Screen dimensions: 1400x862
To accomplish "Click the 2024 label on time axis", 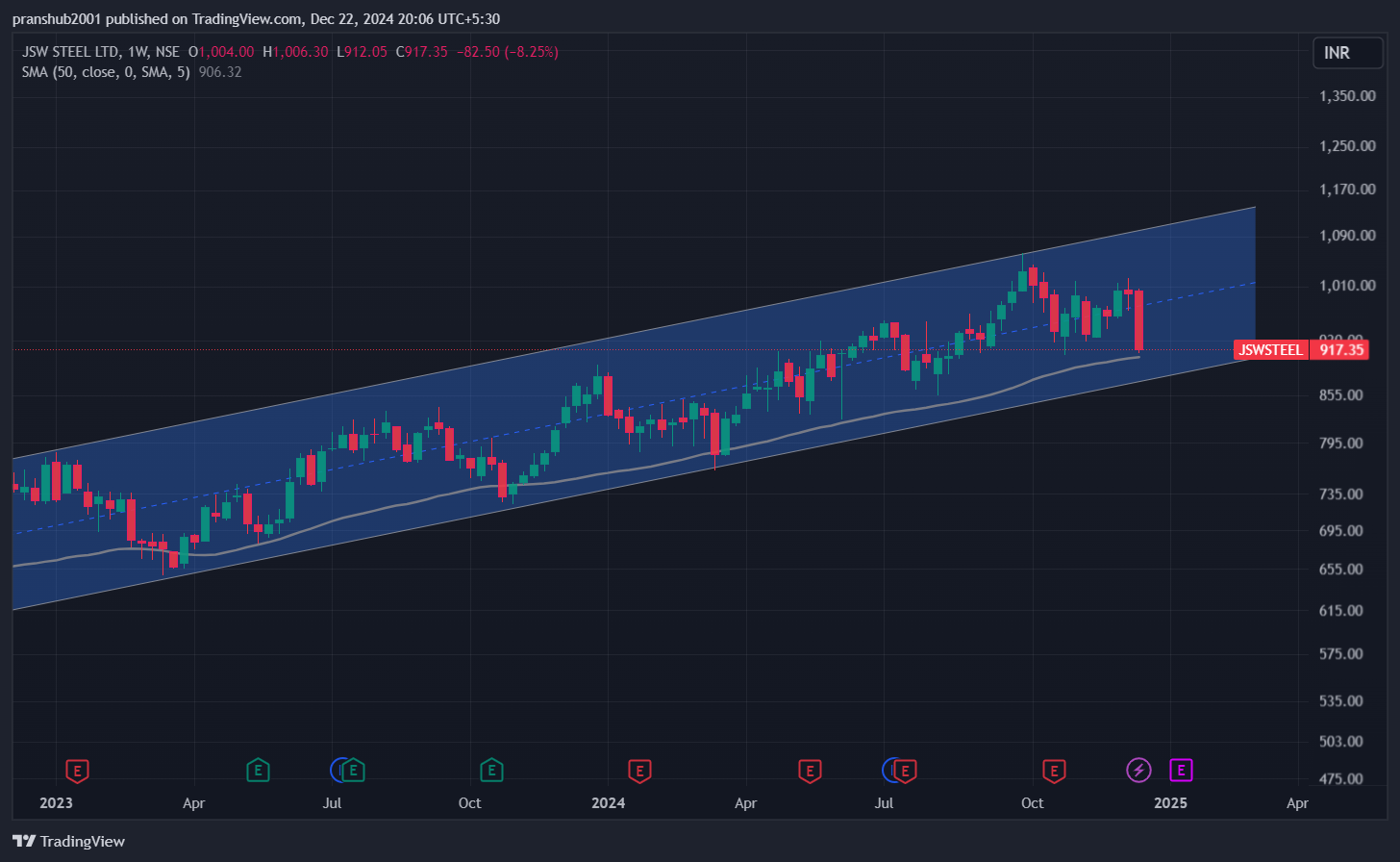I will pyautogui.click(x=608, y=803).
